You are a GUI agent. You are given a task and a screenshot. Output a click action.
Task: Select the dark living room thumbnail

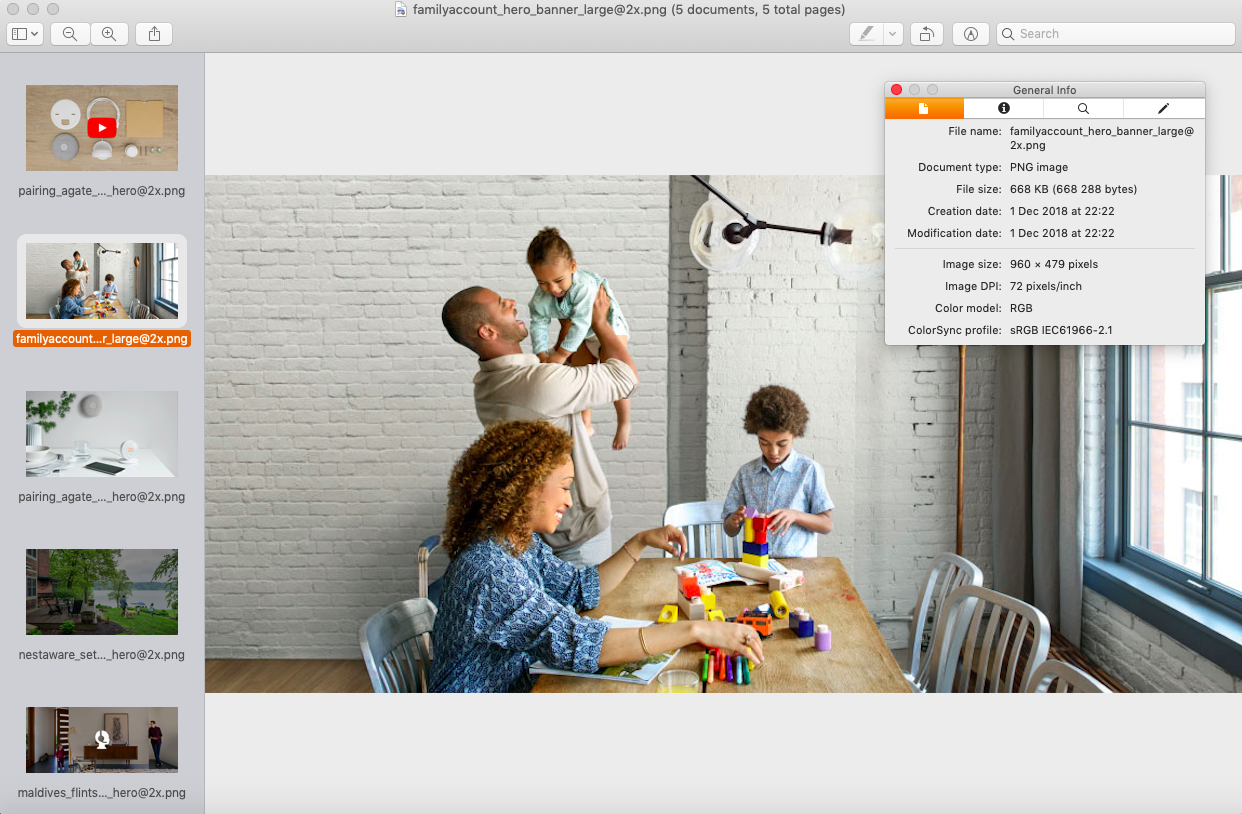102,740
